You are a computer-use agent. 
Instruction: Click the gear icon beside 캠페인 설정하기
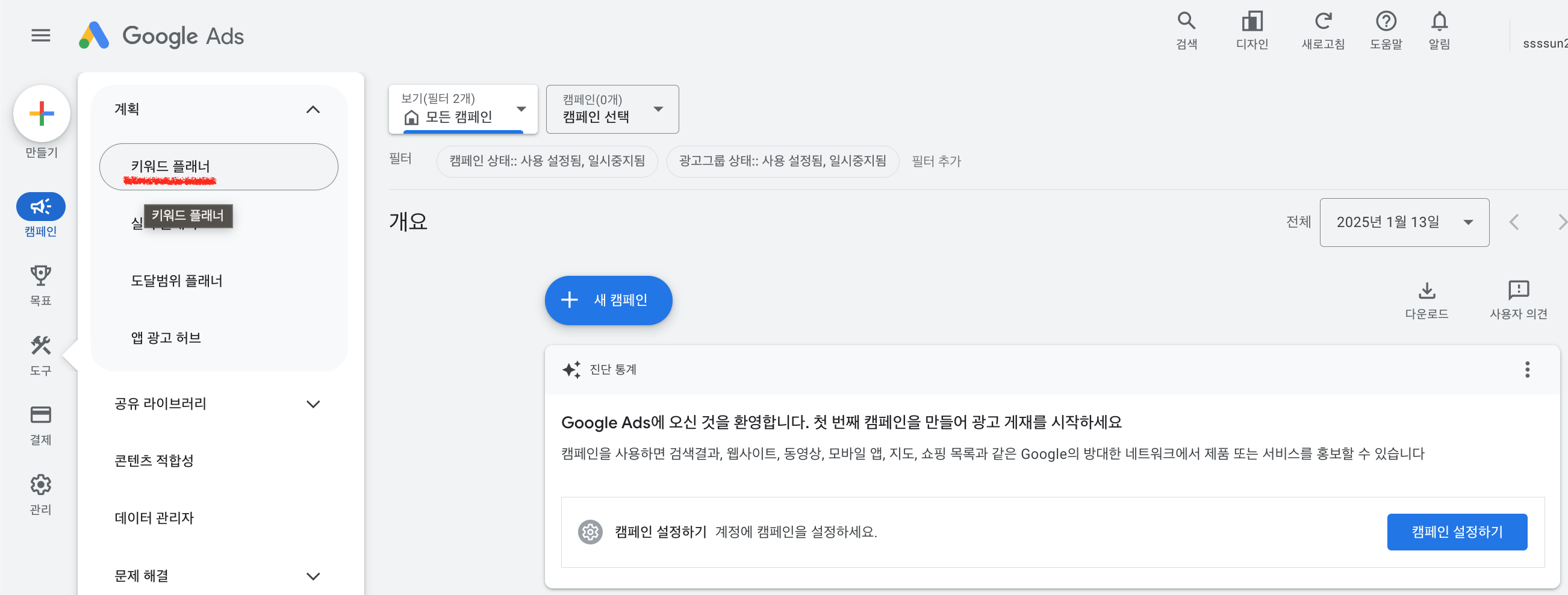pos(590,532)
